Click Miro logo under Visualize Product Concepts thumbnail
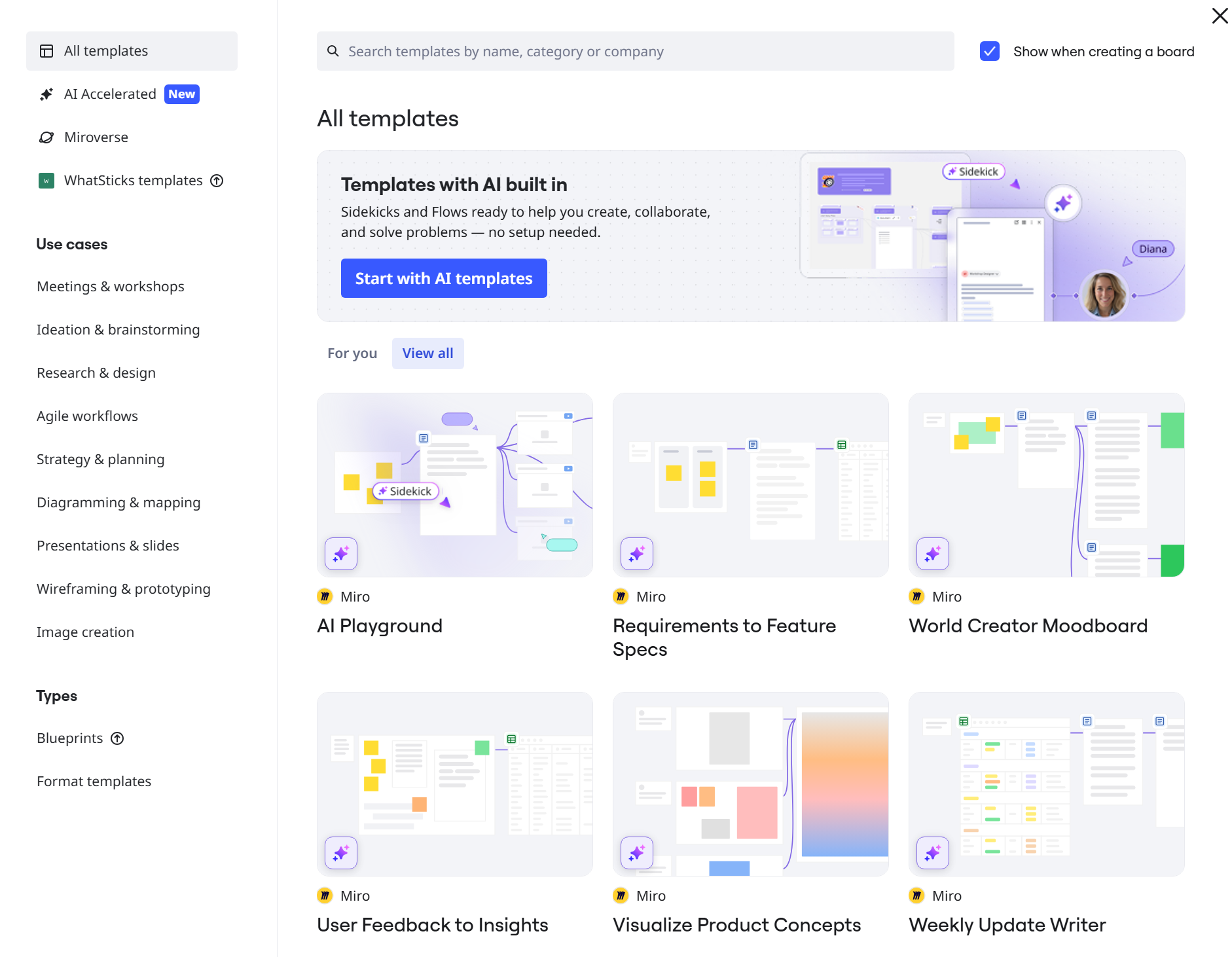 click(x=621, y=895)
